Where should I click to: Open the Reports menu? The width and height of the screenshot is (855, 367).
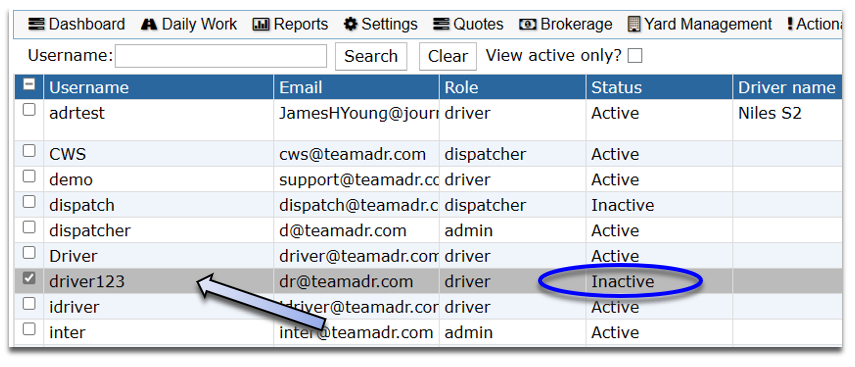coord(291,25)
